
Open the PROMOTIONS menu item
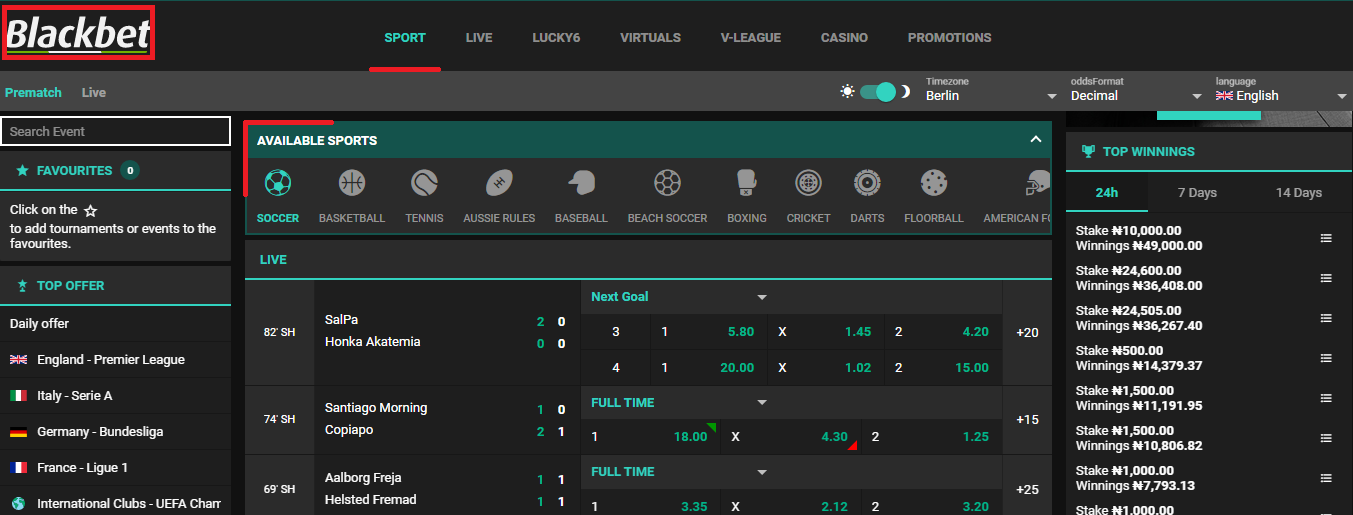[x=950, y=38]
